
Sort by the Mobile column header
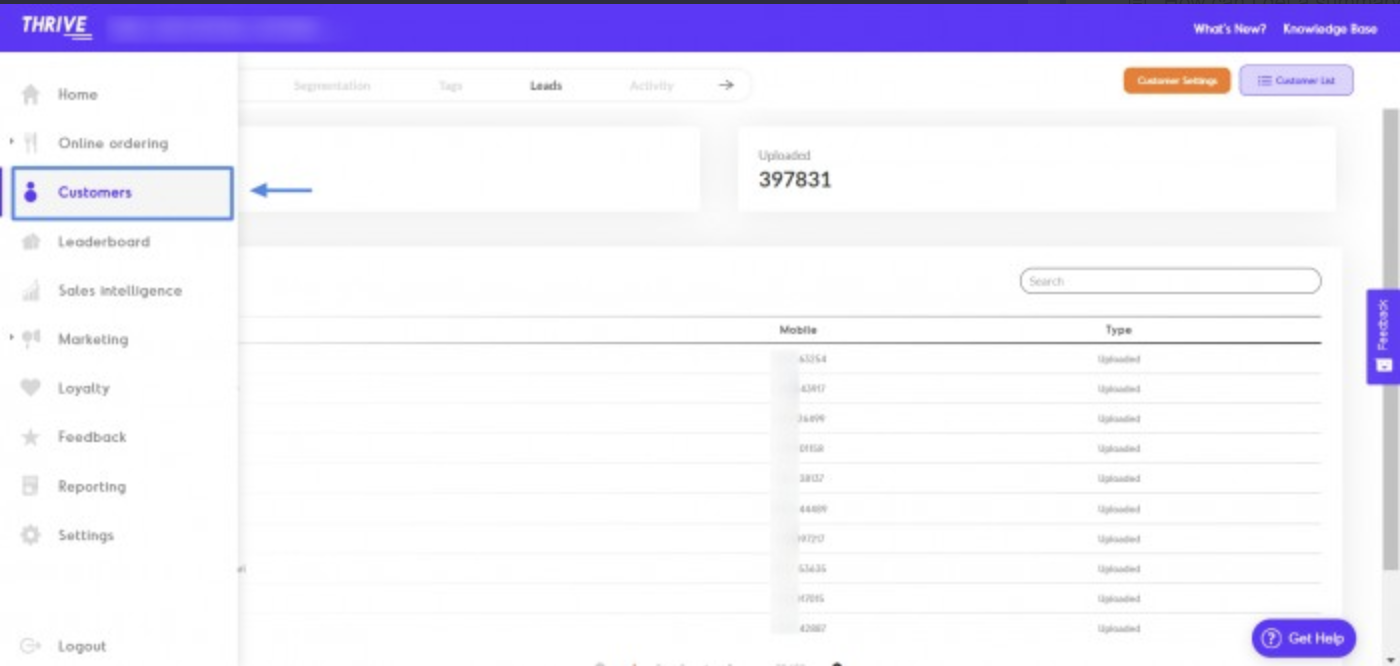click(x=798, y=330)
